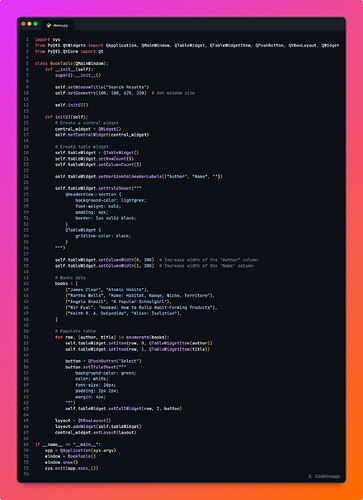Click the "background-color: lightgrey;" line
The height and width of the screenshot is (500, 363).
(x=111, y=200)
